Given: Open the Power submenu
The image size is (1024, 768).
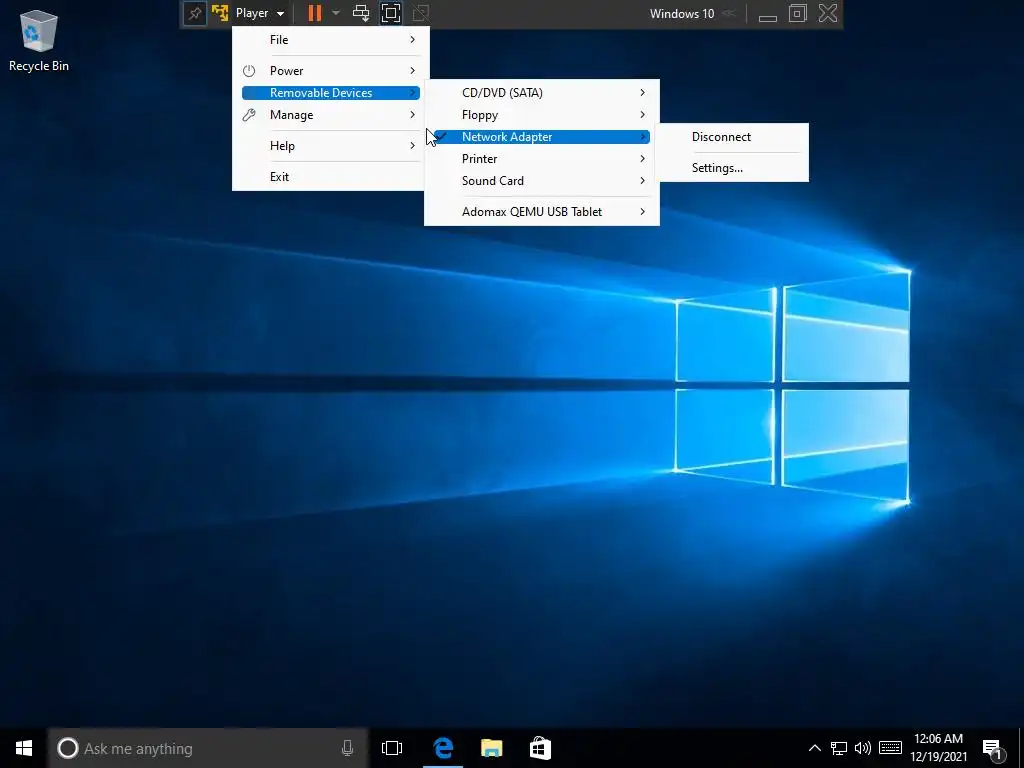Looking at the screenshot, I should point(330,71).
